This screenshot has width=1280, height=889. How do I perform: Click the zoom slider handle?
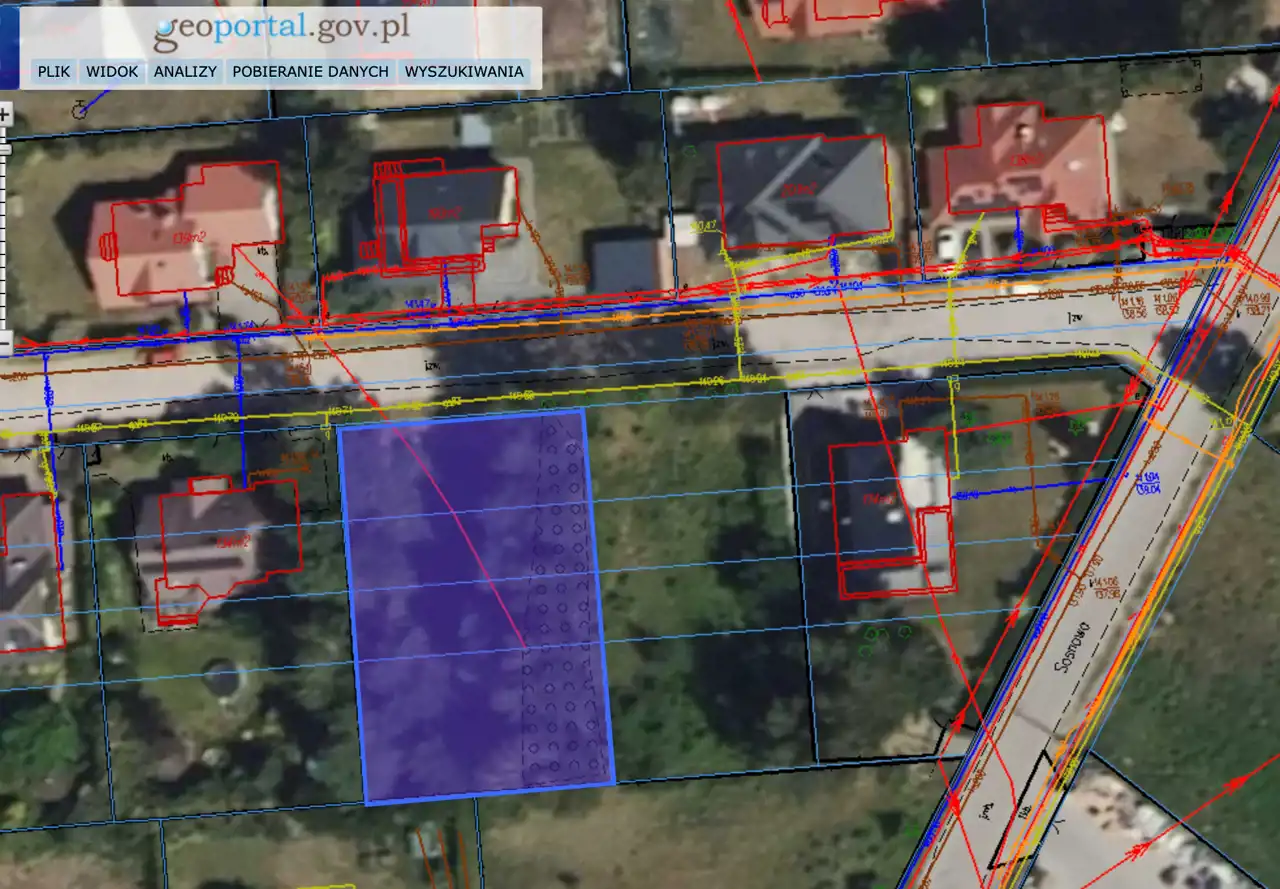pos(4,149)
